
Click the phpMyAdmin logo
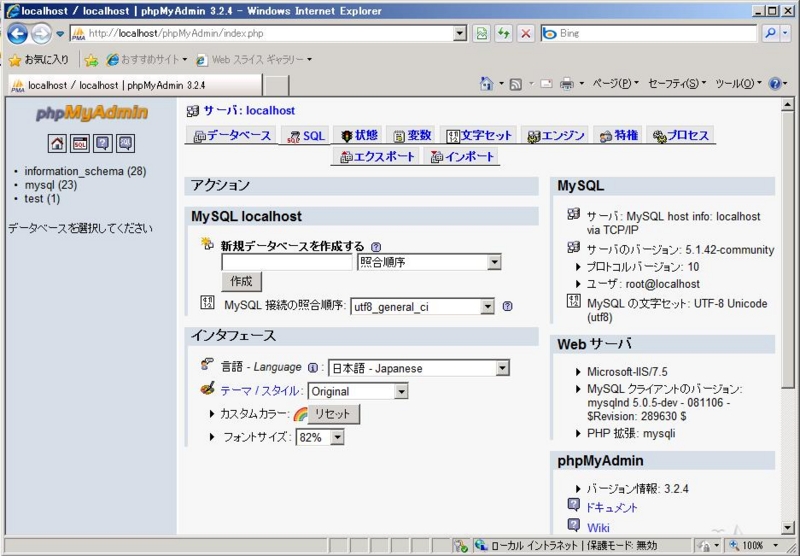tap(92, 113)
